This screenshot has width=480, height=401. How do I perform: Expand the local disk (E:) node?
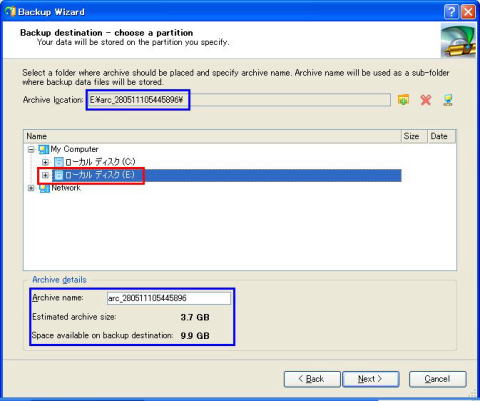pyautogui.click(x=45, y=175)
